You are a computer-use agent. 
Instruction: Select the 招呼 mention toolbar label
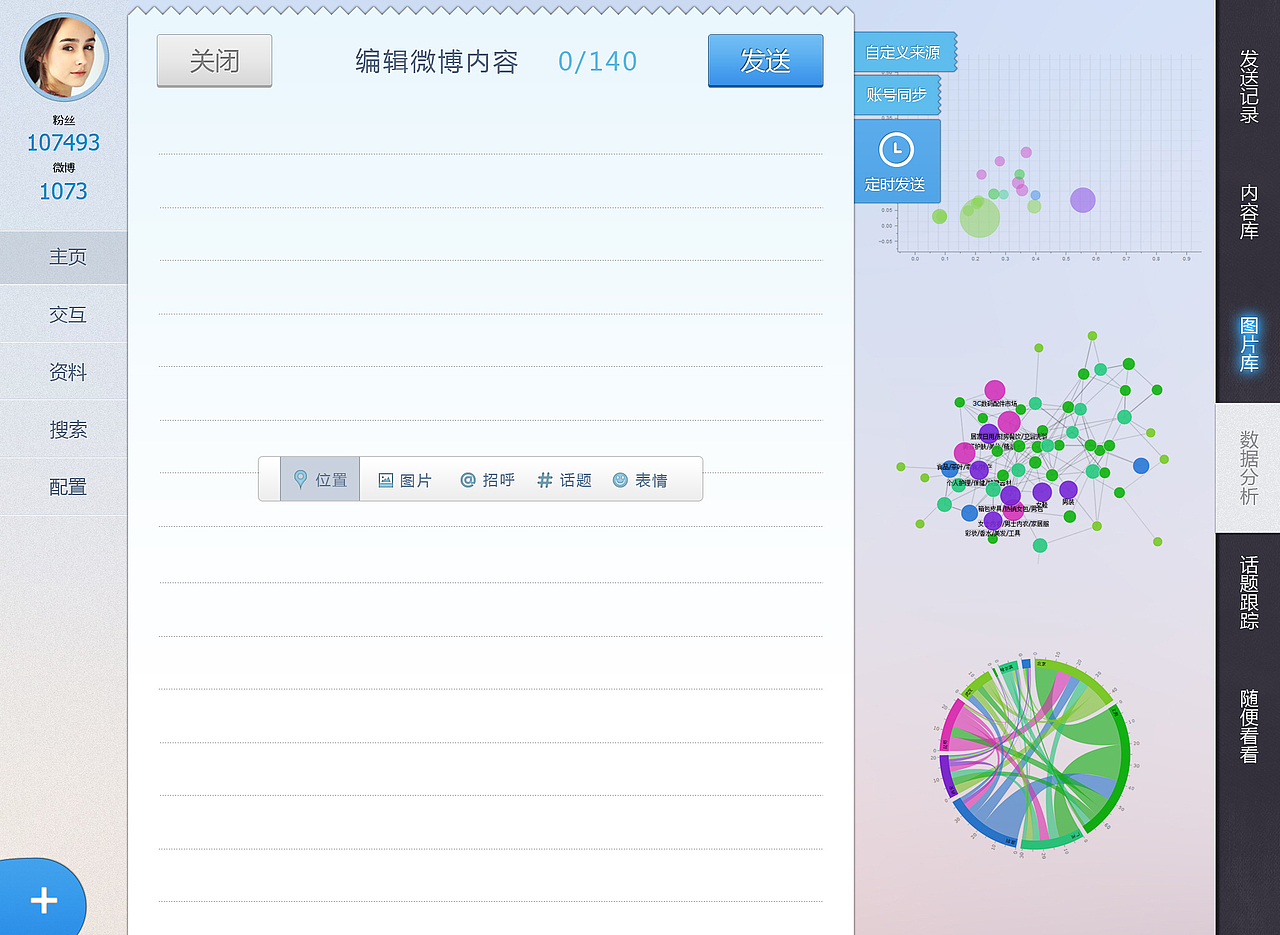tap(499, 481)
